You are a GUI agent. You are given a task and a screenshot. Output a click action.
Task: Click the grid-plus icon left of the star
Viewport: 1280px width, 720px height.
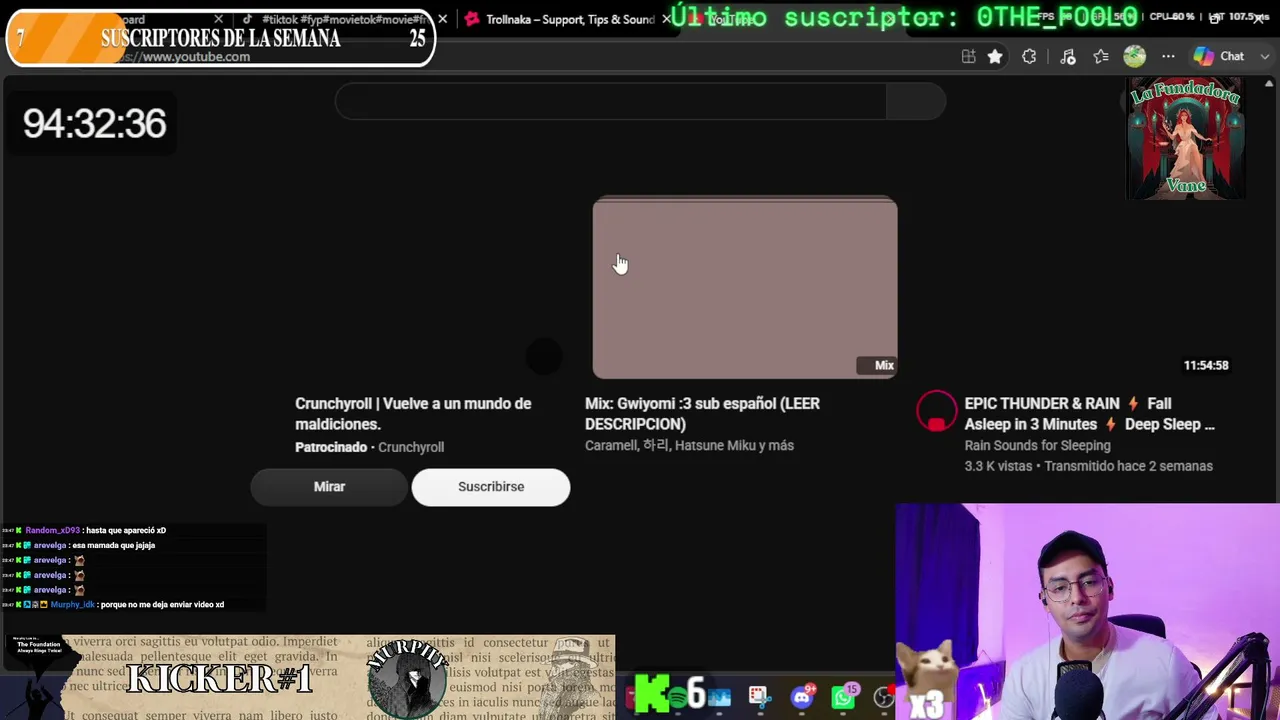968,57
